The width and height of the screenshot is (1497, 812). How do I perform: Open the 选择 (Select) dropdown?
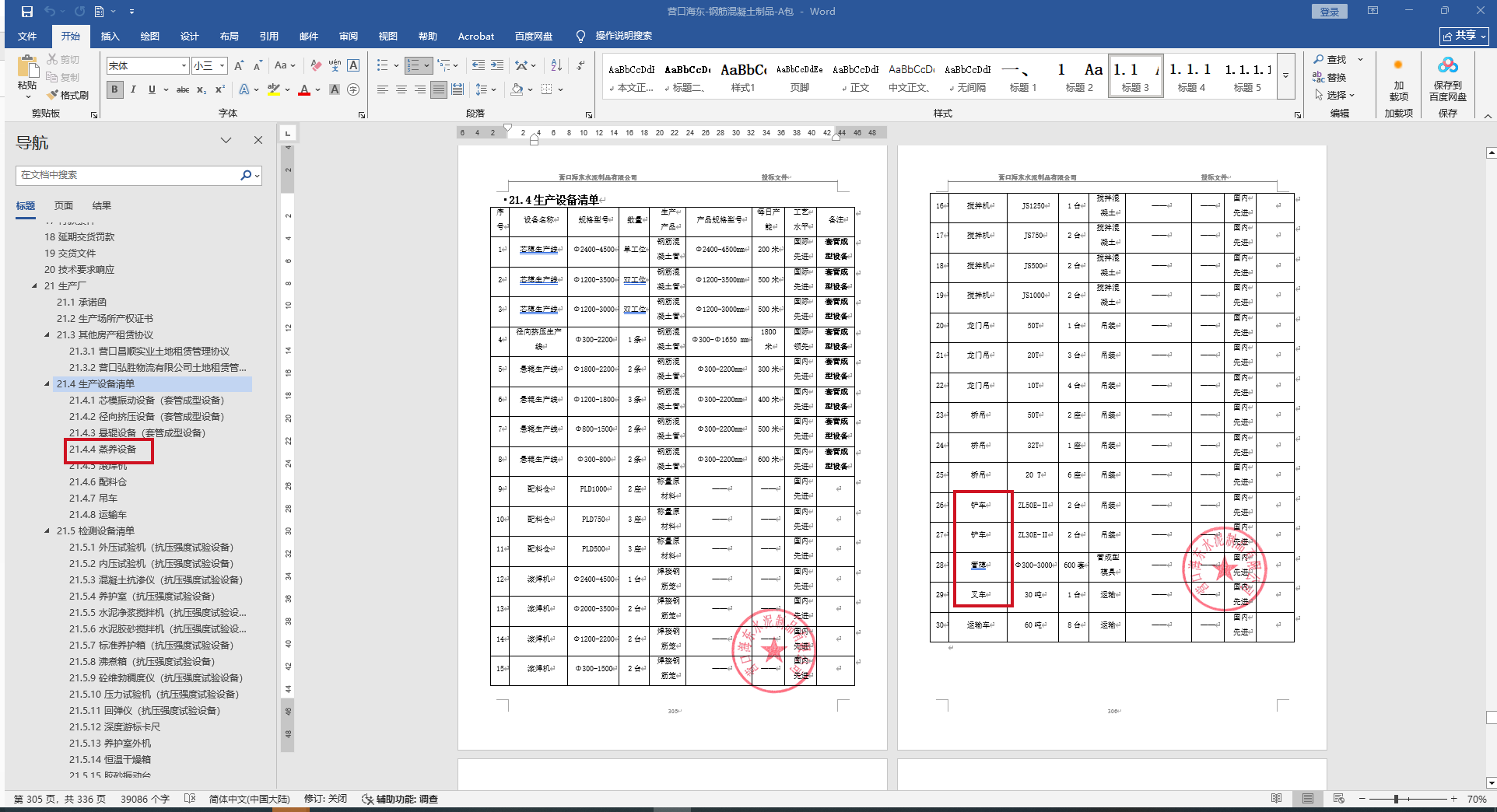[1336, 95]
